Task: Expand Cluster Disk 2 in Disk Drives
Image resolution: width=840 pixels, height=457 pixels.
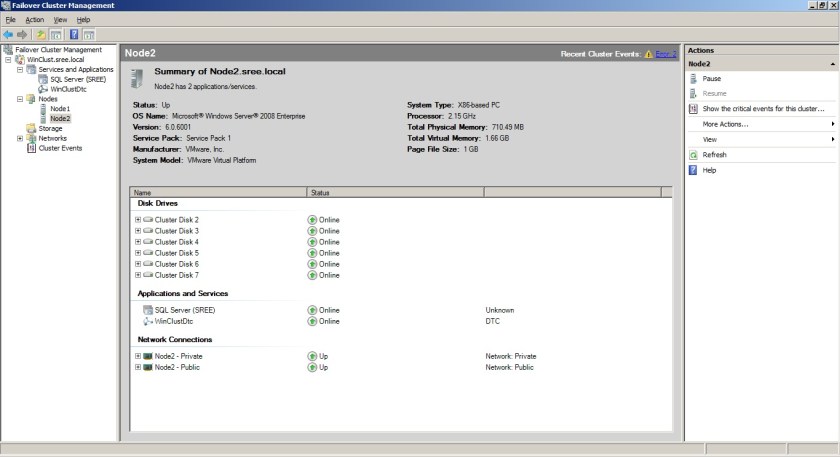Action: click(137, 219)
